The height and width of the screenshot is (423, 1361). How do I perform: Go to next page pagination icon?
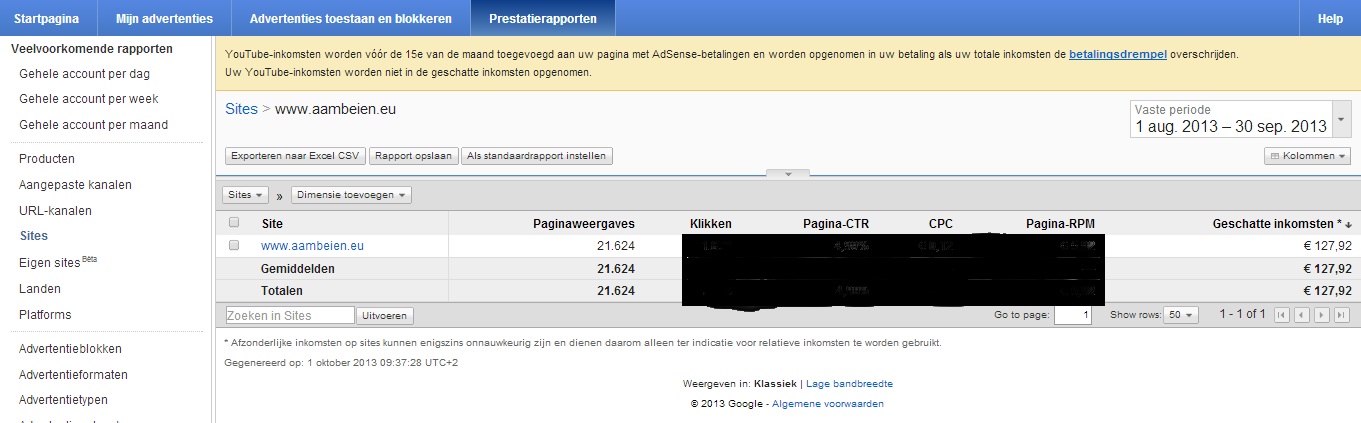[1322, 315]
